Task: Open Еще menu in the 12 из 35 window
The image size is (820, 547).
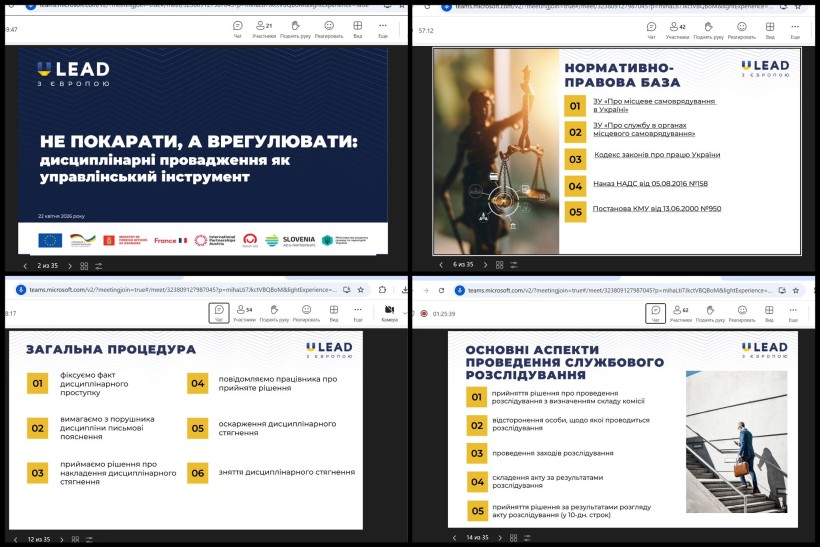Action: 358,313
